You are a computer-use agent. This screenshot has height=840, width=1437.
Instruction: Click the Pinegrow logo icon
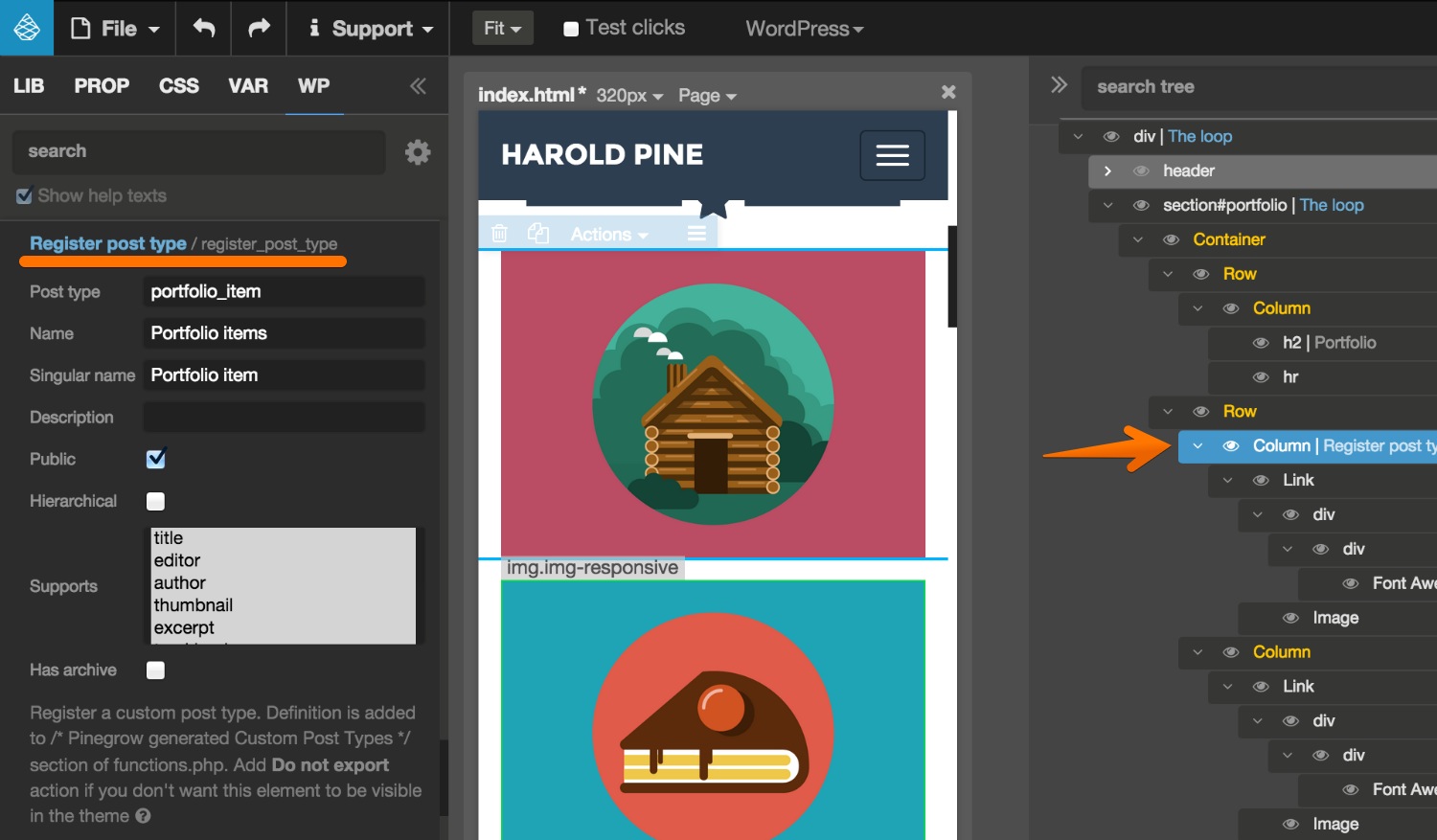(27, 28)
